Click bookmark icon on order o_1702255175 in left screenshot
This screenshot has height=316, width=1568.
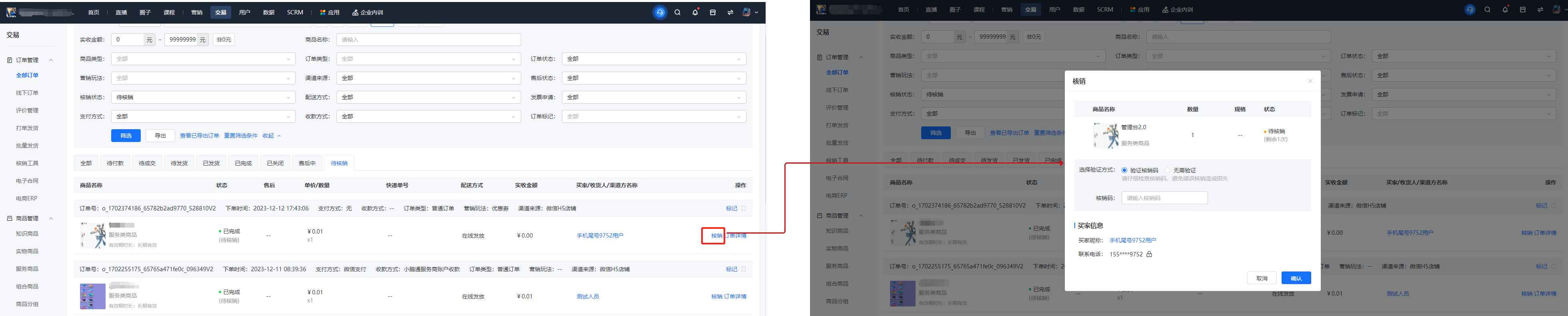click(744, 269)
